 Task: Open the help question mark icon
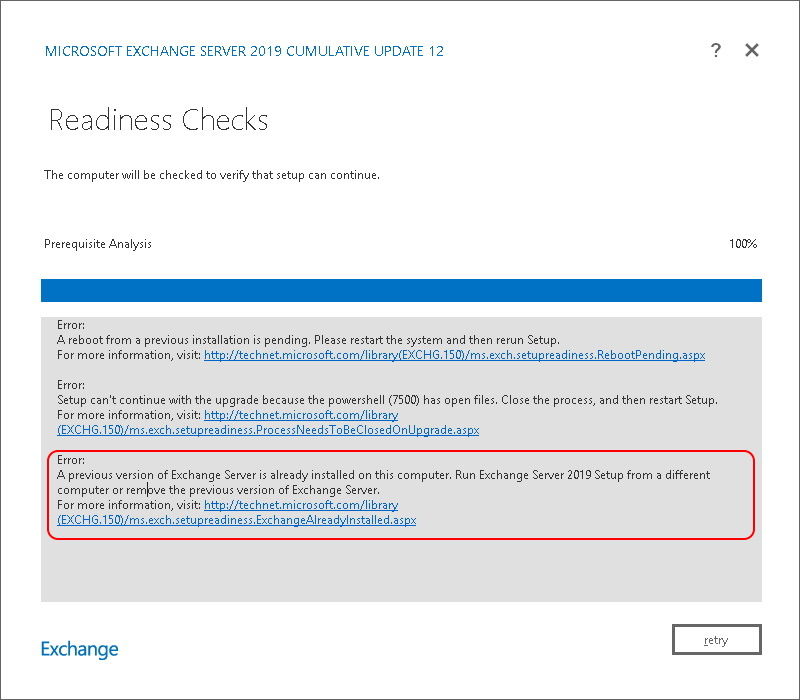[x=716, y=51]
